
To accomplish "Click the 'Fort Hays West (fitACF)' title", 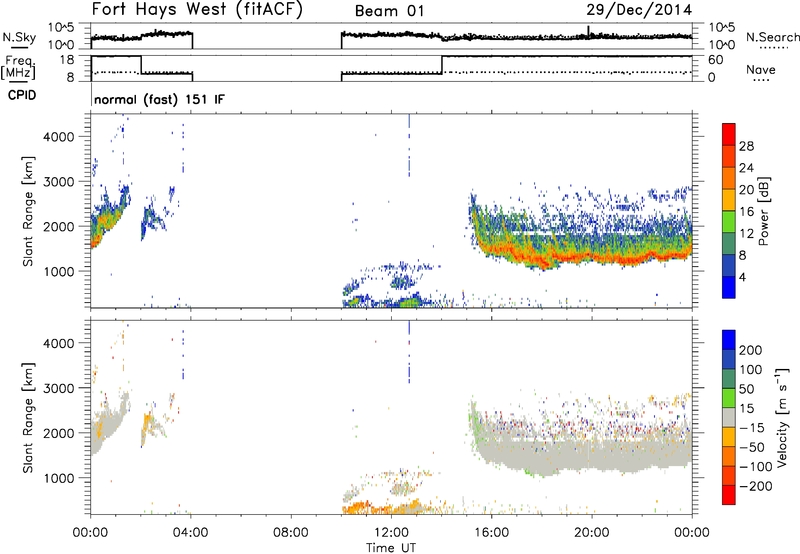I will [197, 10].
